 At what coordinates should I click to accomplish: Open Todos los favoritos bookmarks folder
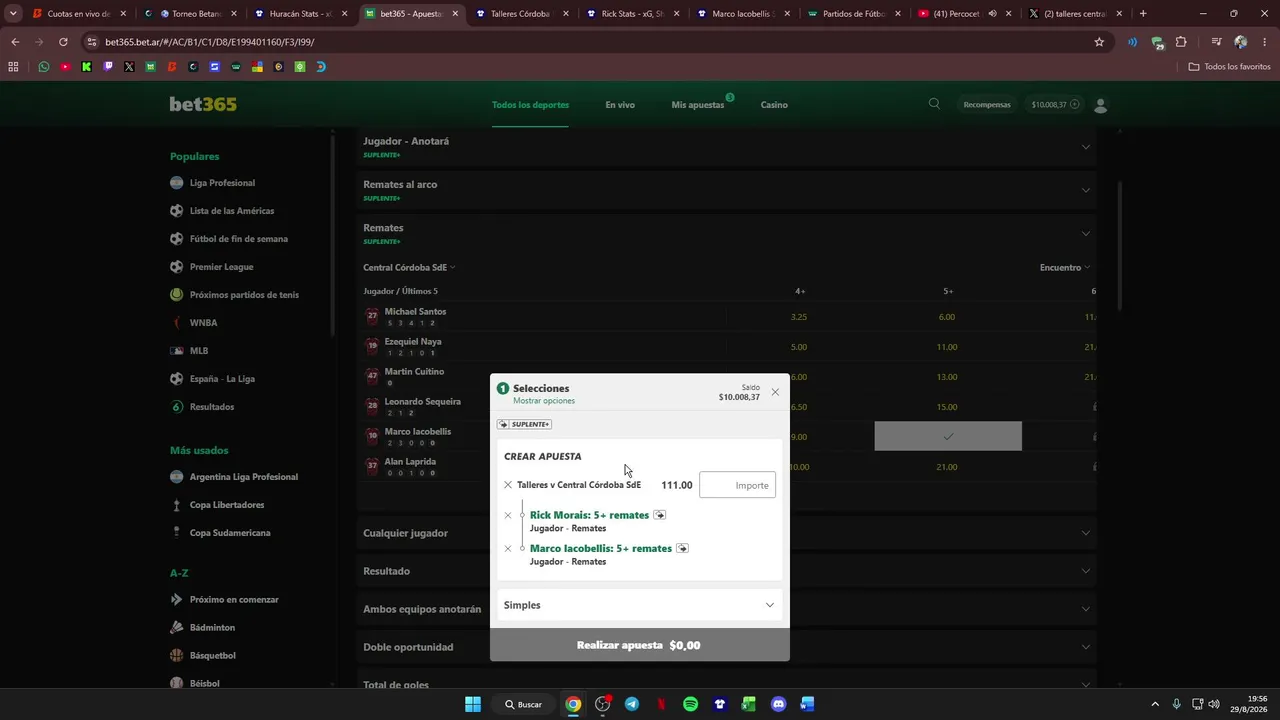1230,67
